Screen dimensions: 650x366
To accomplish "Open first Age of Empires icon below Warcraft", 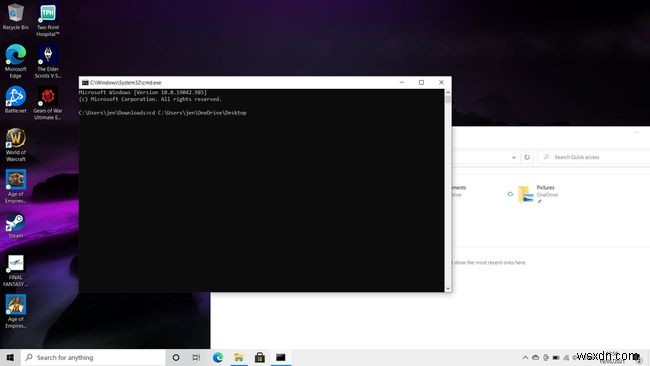I will pos(15,186).
